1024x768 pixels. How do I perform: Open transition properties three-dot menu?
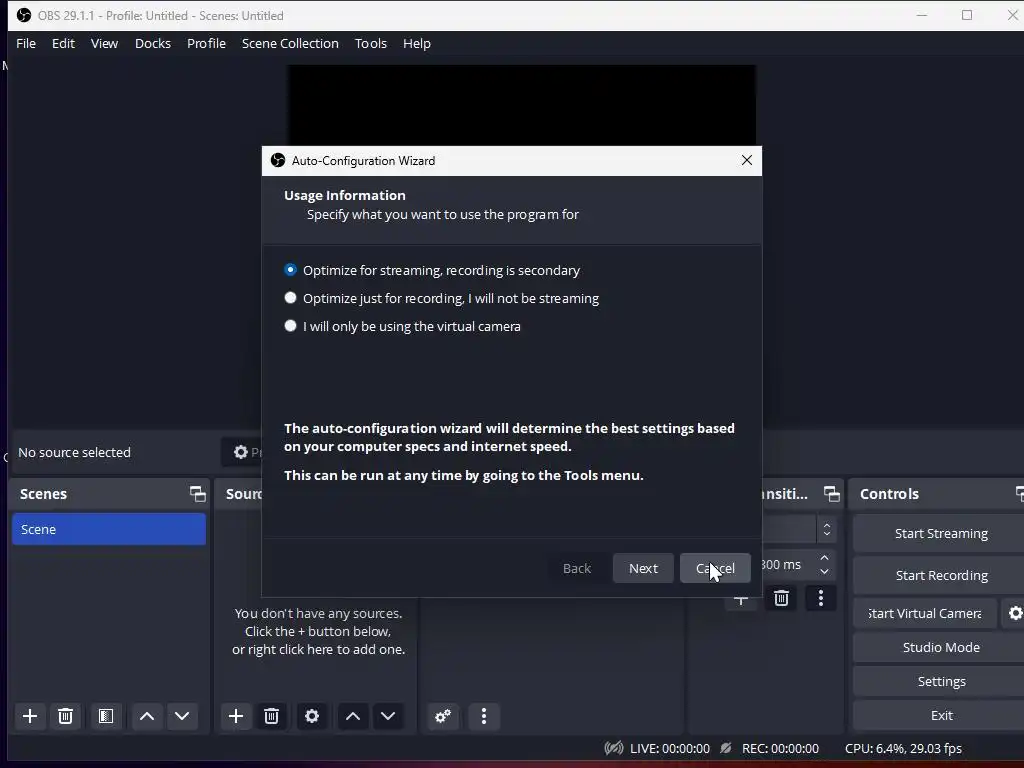[821, 598]
